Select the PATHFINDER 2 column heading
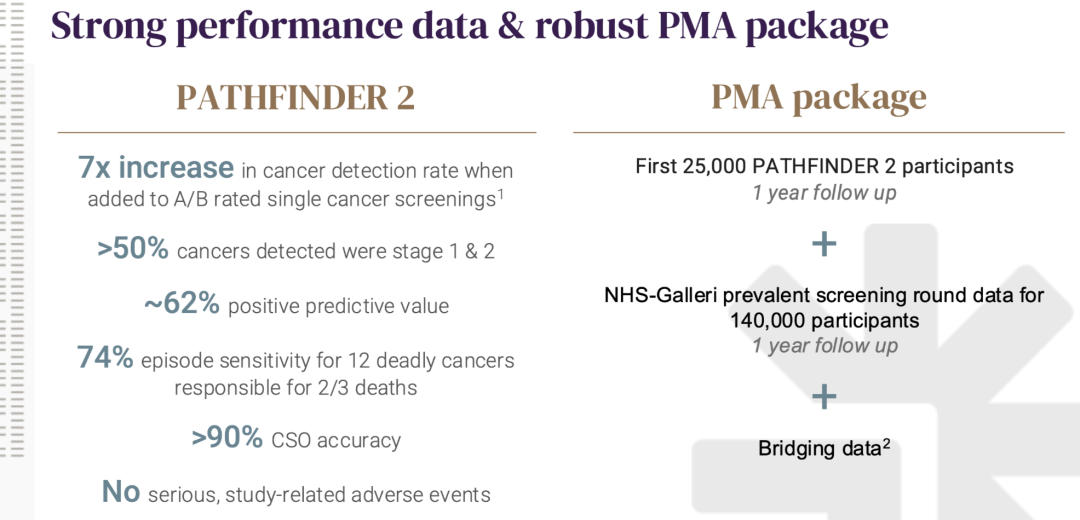Viewport: 1080px width, 520px height. [295, 98]
